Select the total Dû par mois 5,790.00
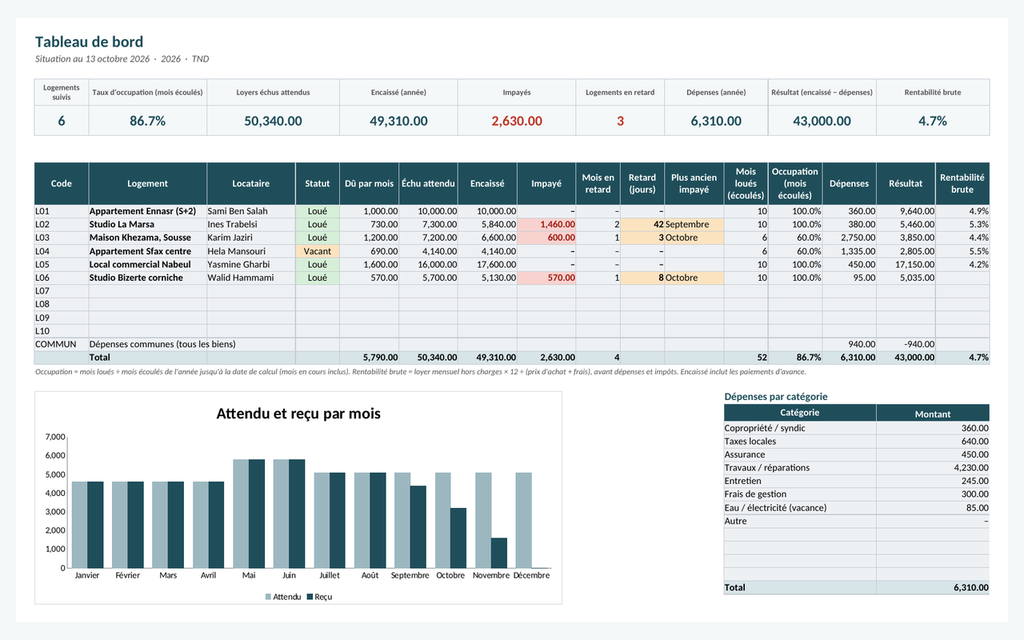 (x=369, y=357)
